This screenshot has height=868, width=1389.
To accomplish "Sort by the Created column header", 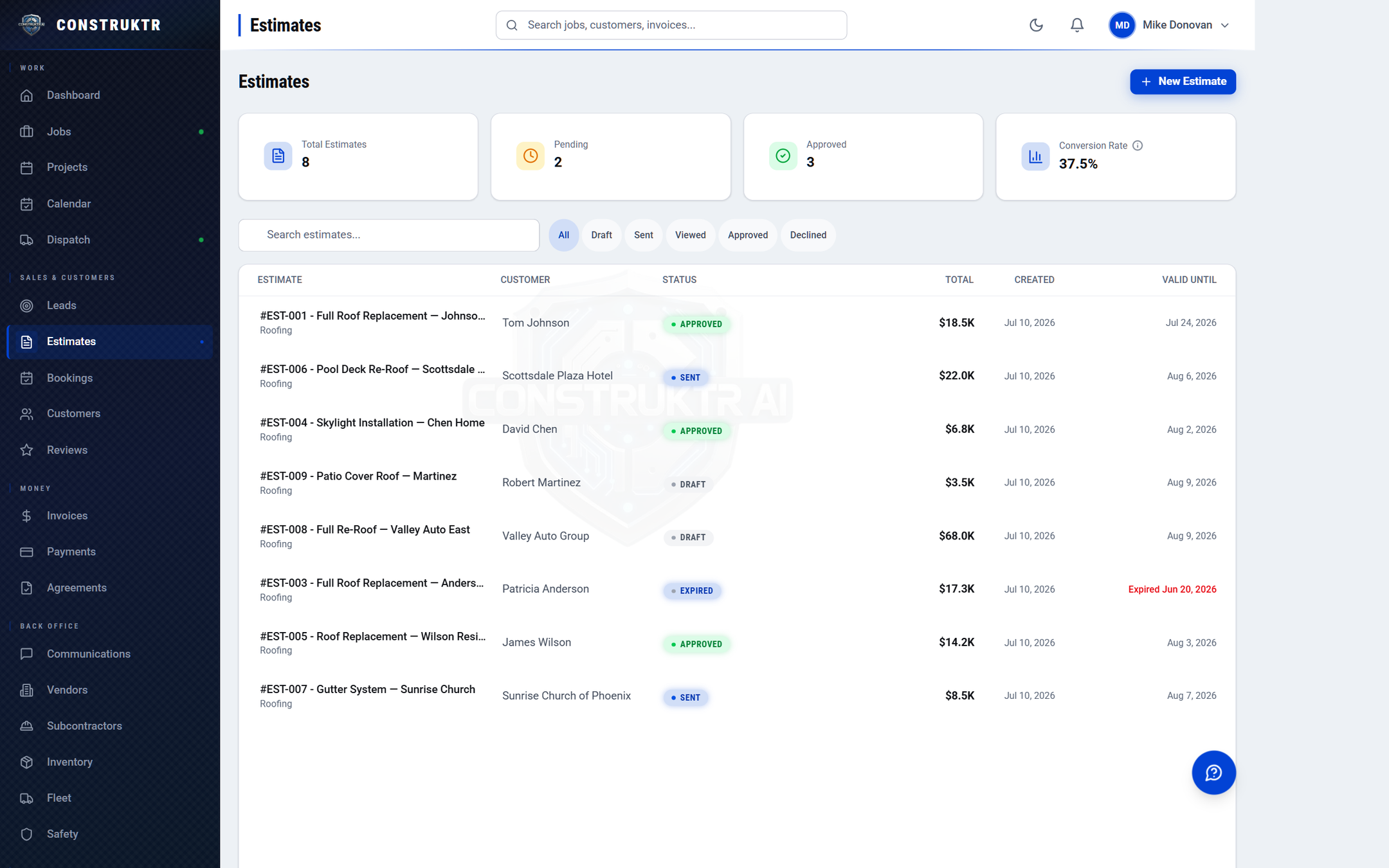I will point(1034,280).
